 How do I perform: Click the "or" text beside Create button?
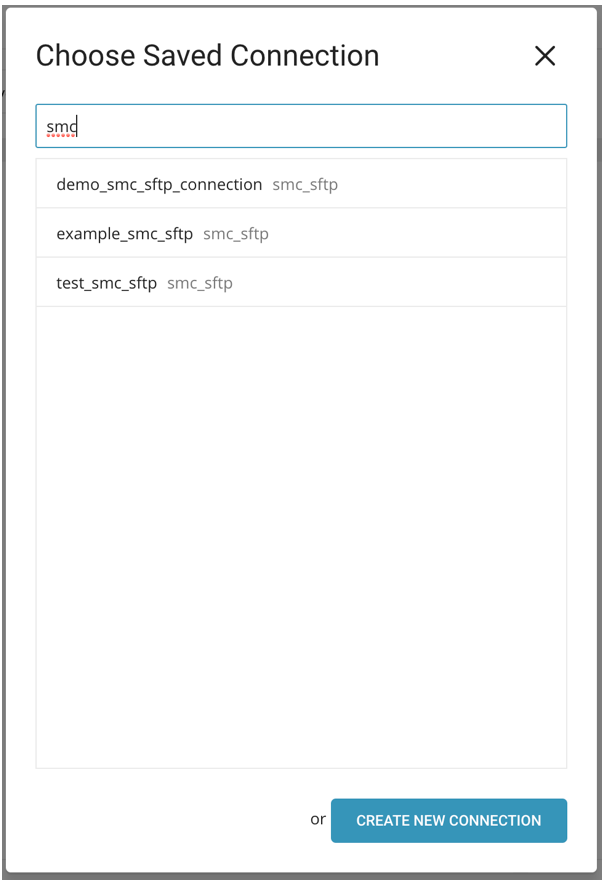pos(318,819)
